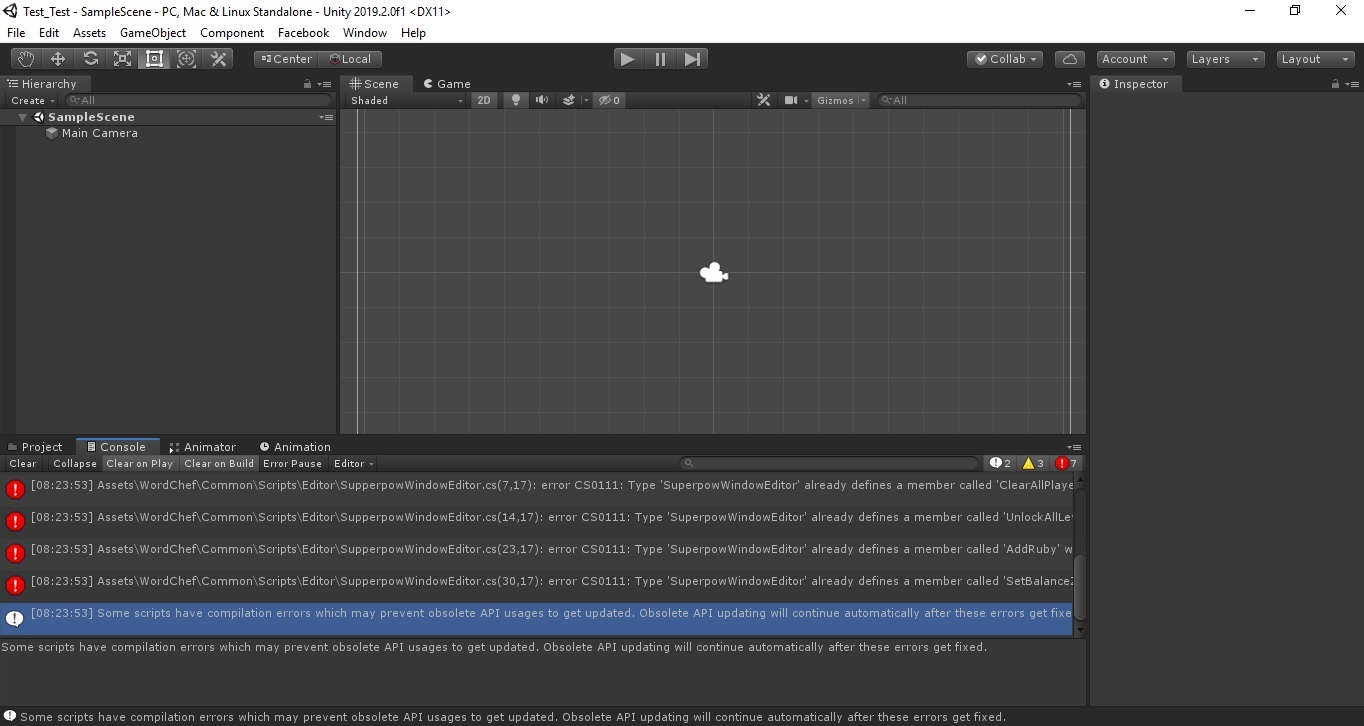The height and width of the screenshot is (726, 1364).
Task: Toggle 2D scene view mode
Action: point(484,100)
